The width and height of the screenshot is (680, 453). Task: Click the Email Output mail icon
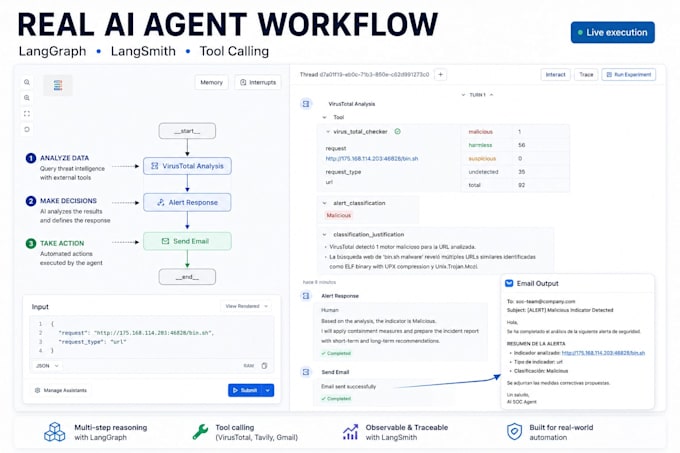509,284
